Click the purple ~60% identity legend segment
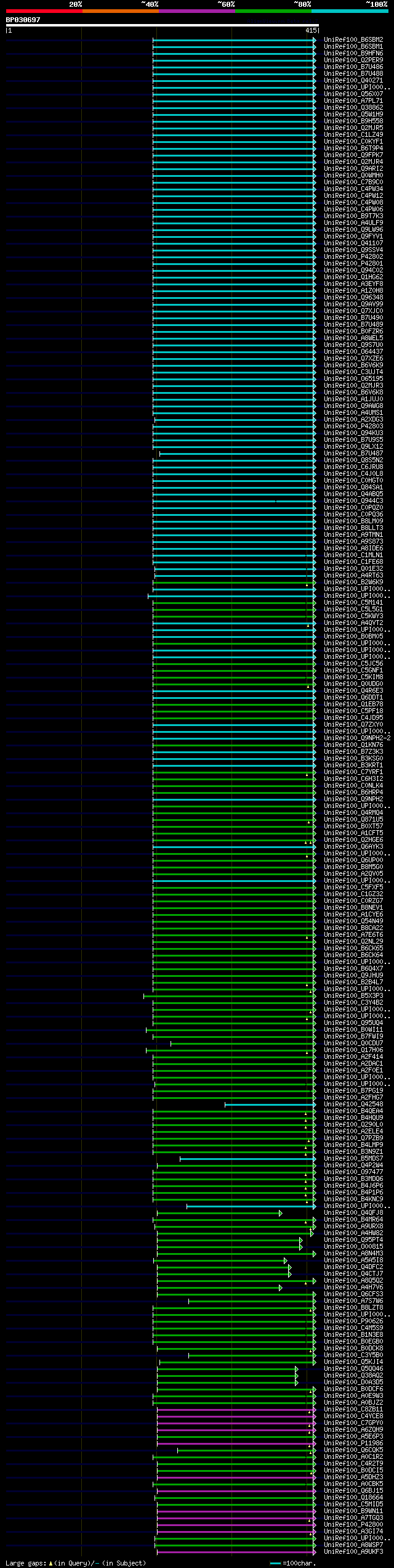Screen dimensions: 394x1568 (196, 11)
